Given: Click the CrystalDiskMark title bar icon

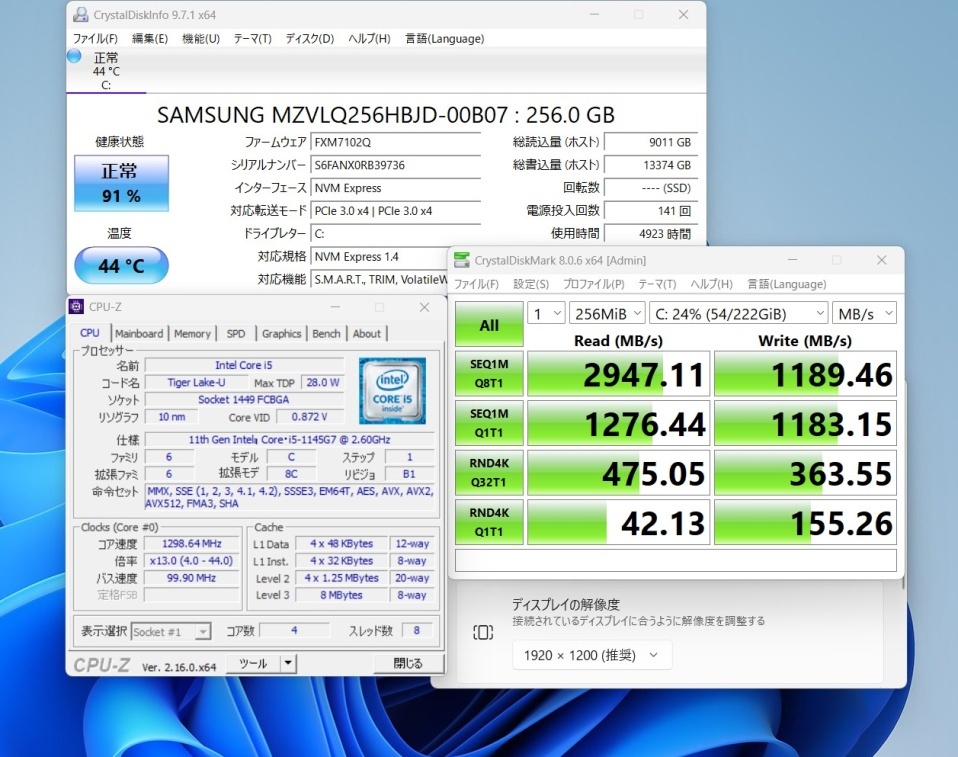Looking at the screenshot, I should pos(461,260).
